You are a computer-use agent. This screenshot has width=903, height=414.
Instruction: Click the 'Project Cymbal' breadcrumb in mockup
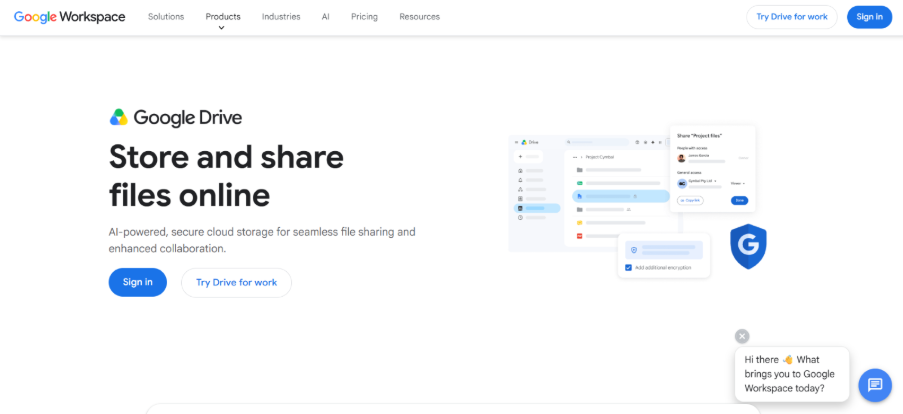(600, 157)
